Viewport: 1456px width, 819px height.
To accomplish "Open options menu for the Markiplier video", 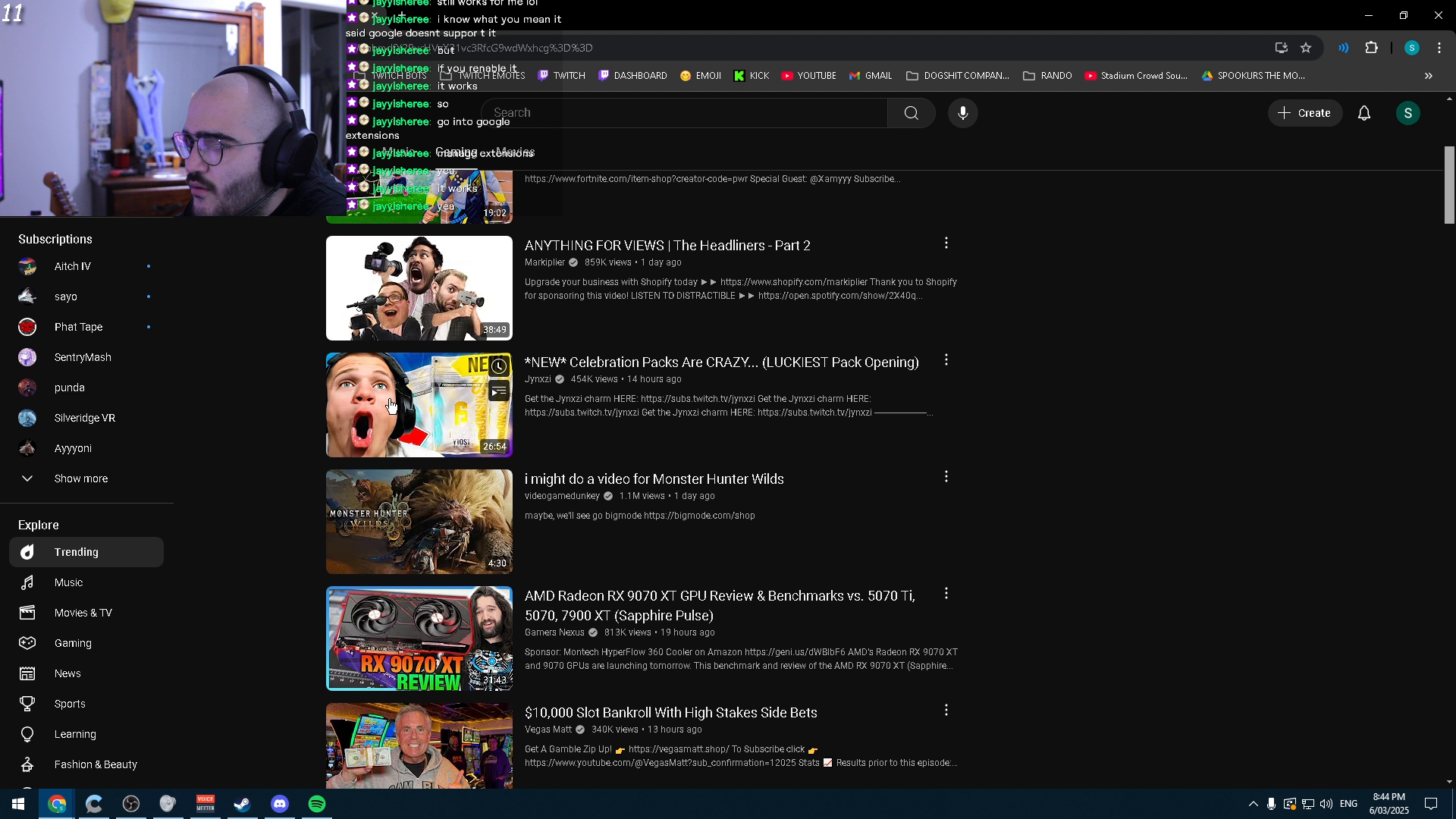I will 946,243.
